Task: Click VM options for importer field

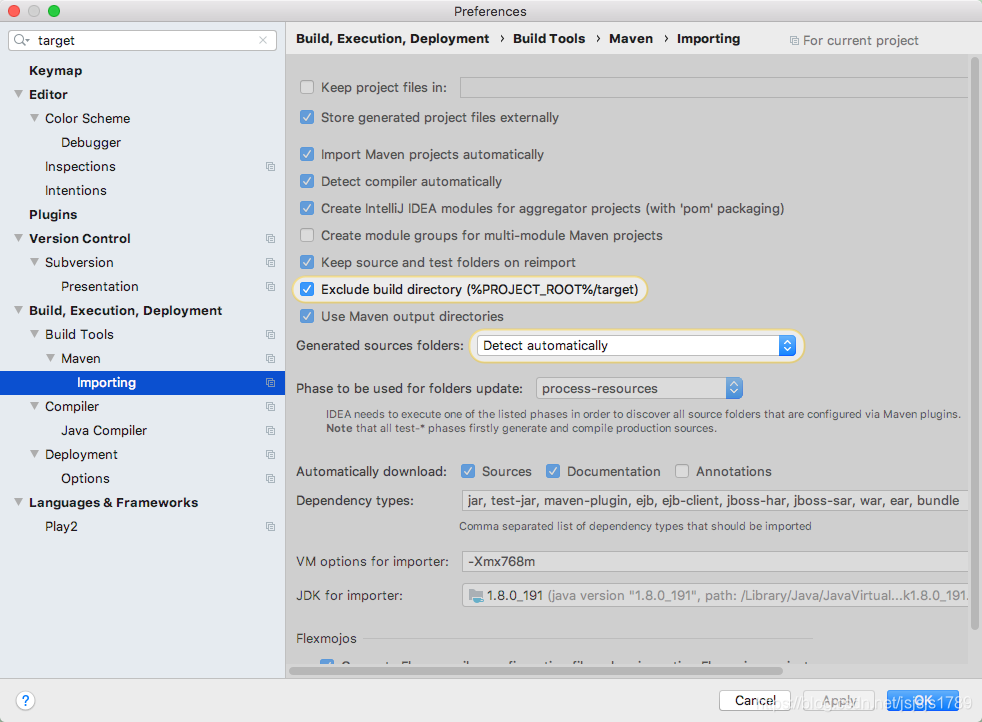Action: coord(715,561)
